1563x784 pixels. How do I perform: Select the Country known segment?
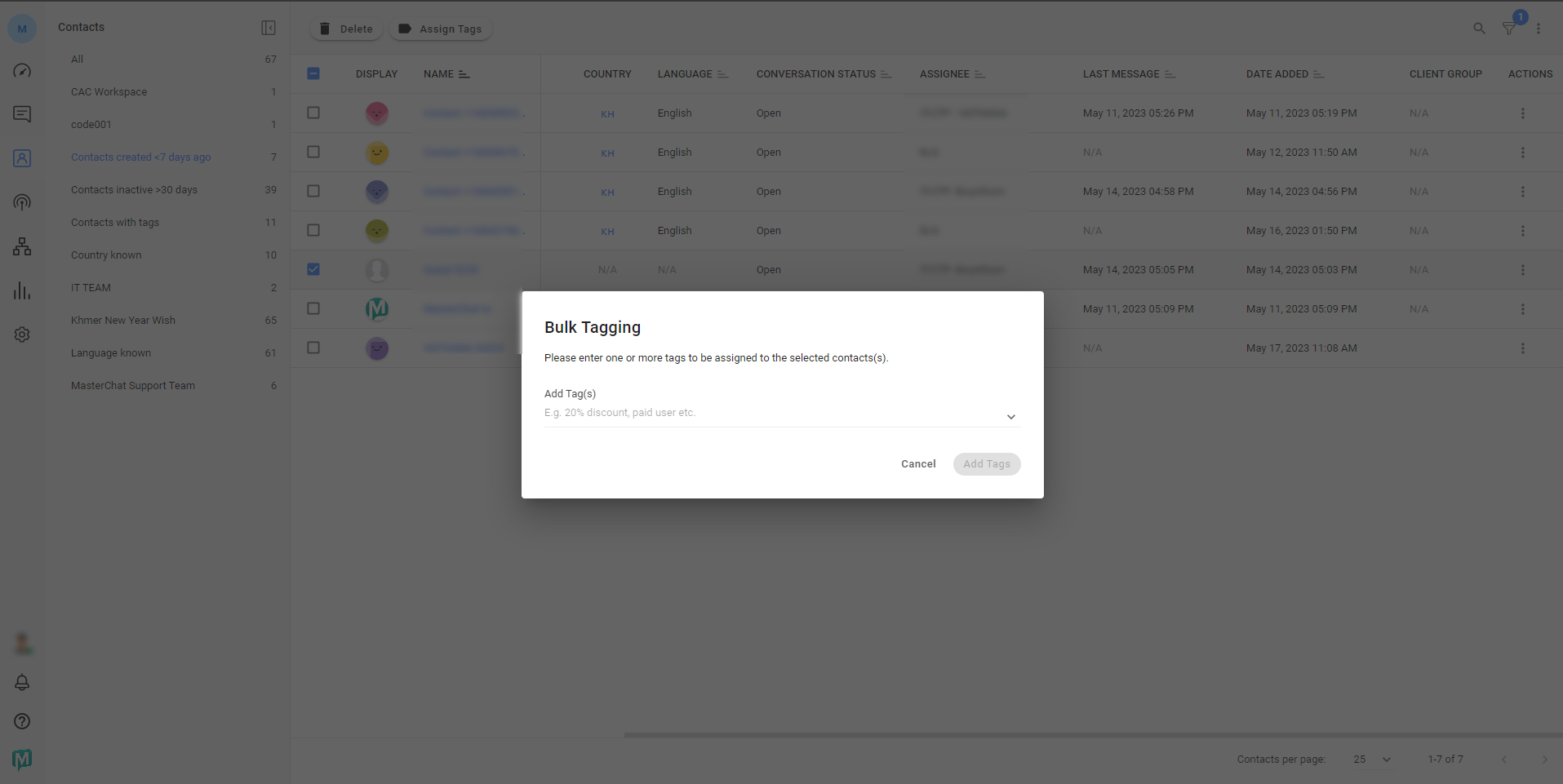[173, 255]
